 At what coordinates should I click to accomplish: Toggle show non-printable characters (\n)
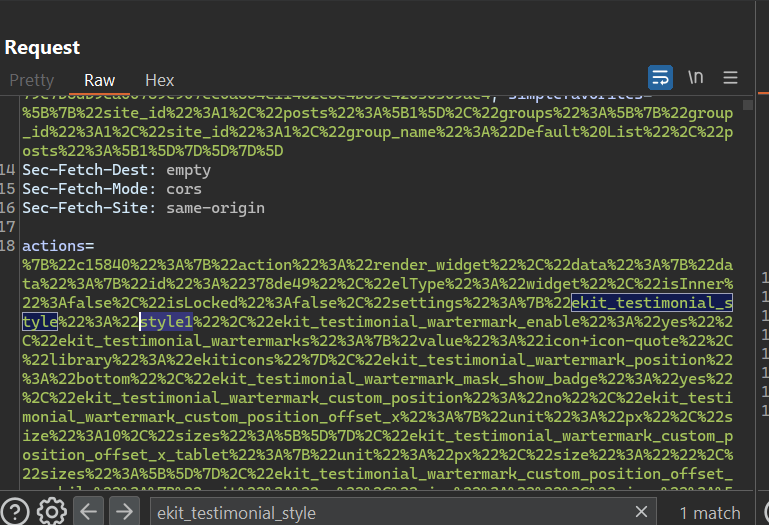point(695,77)
